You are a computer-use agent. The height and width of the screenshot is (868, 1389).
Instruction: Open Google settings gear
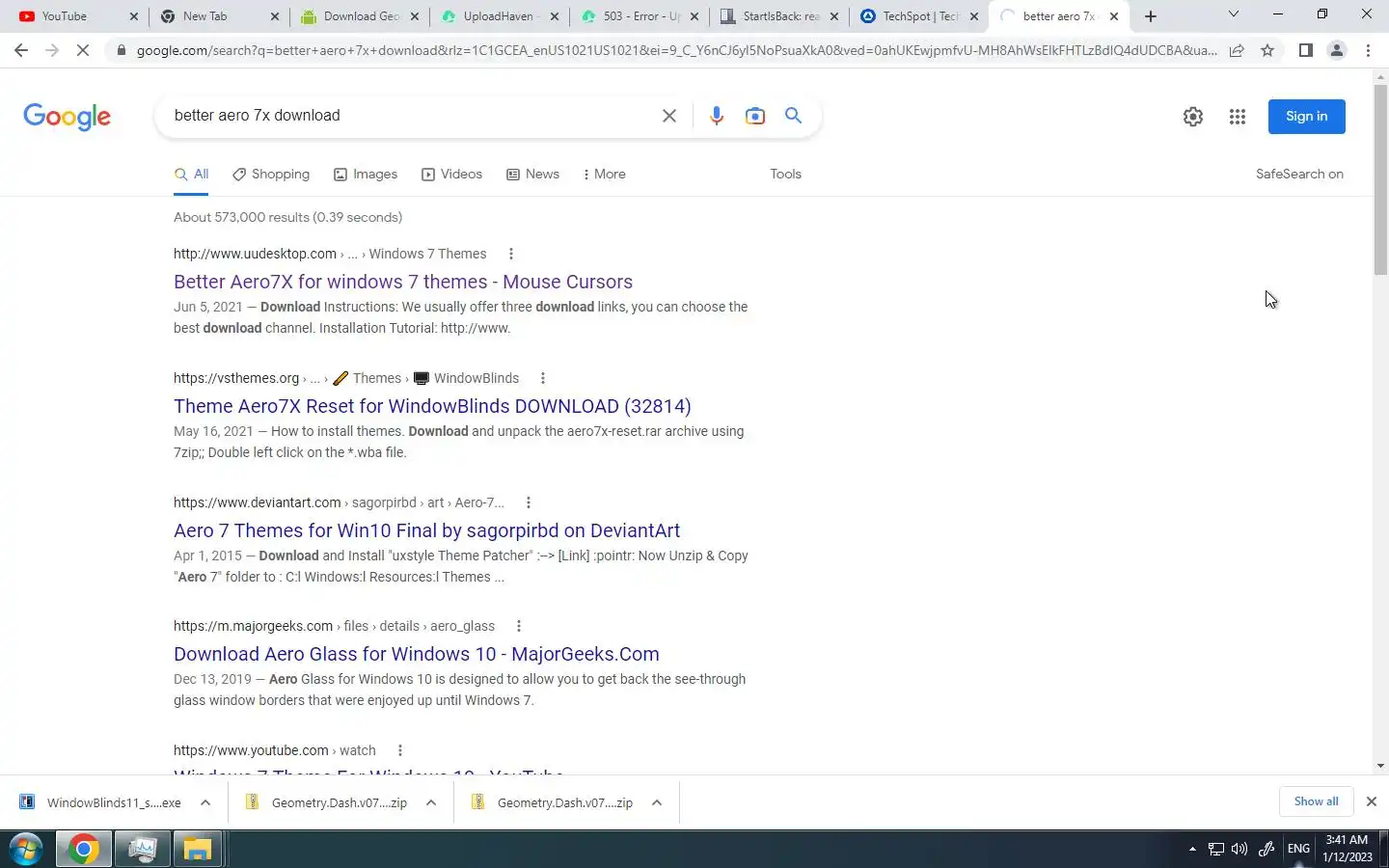point(1193,117)
